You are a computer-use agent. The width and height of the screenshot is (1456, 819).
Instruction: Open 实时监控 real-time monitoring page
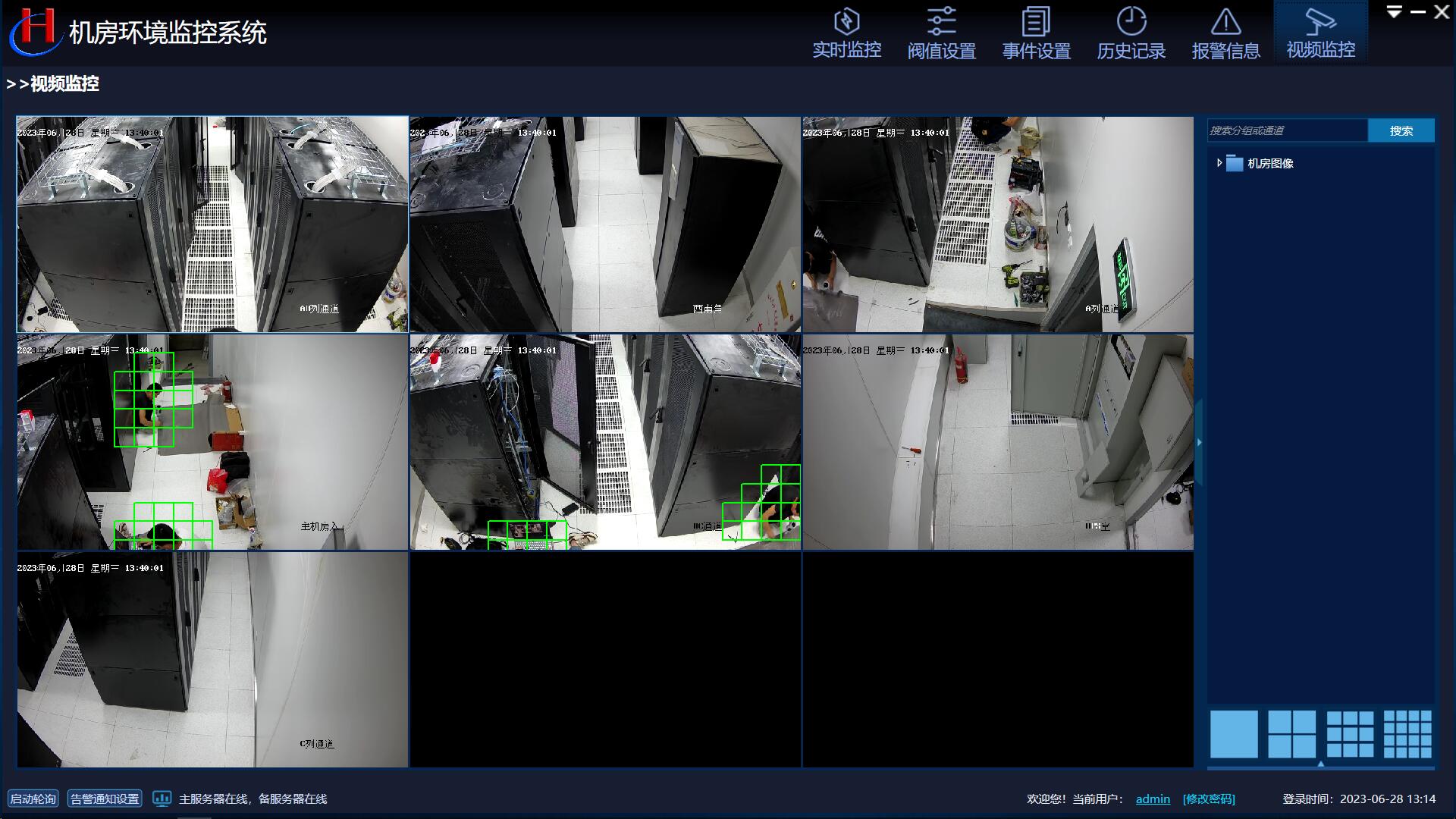846,33
